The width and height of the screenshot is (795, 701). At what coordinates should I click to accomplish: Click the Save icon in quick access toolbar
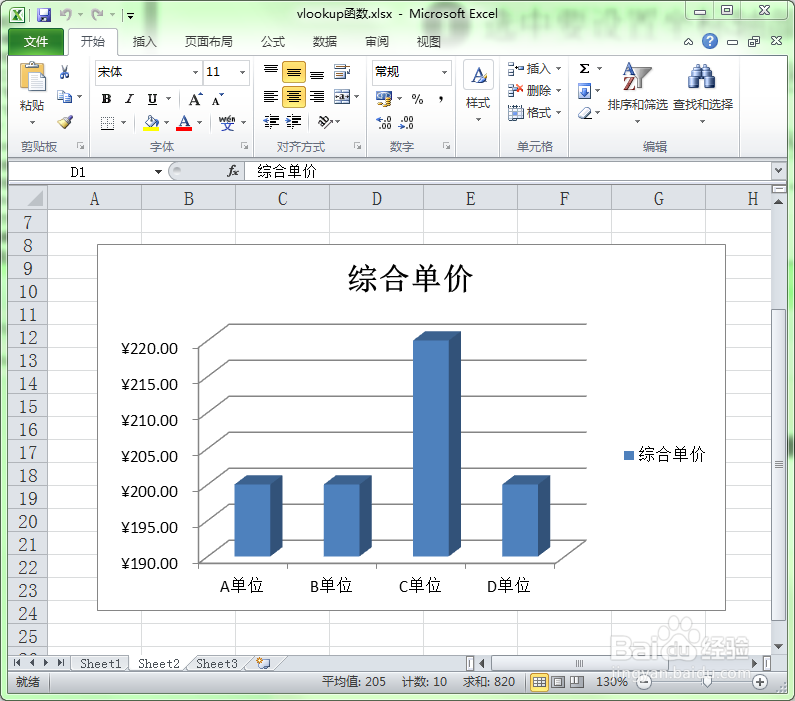click(44, 15)
